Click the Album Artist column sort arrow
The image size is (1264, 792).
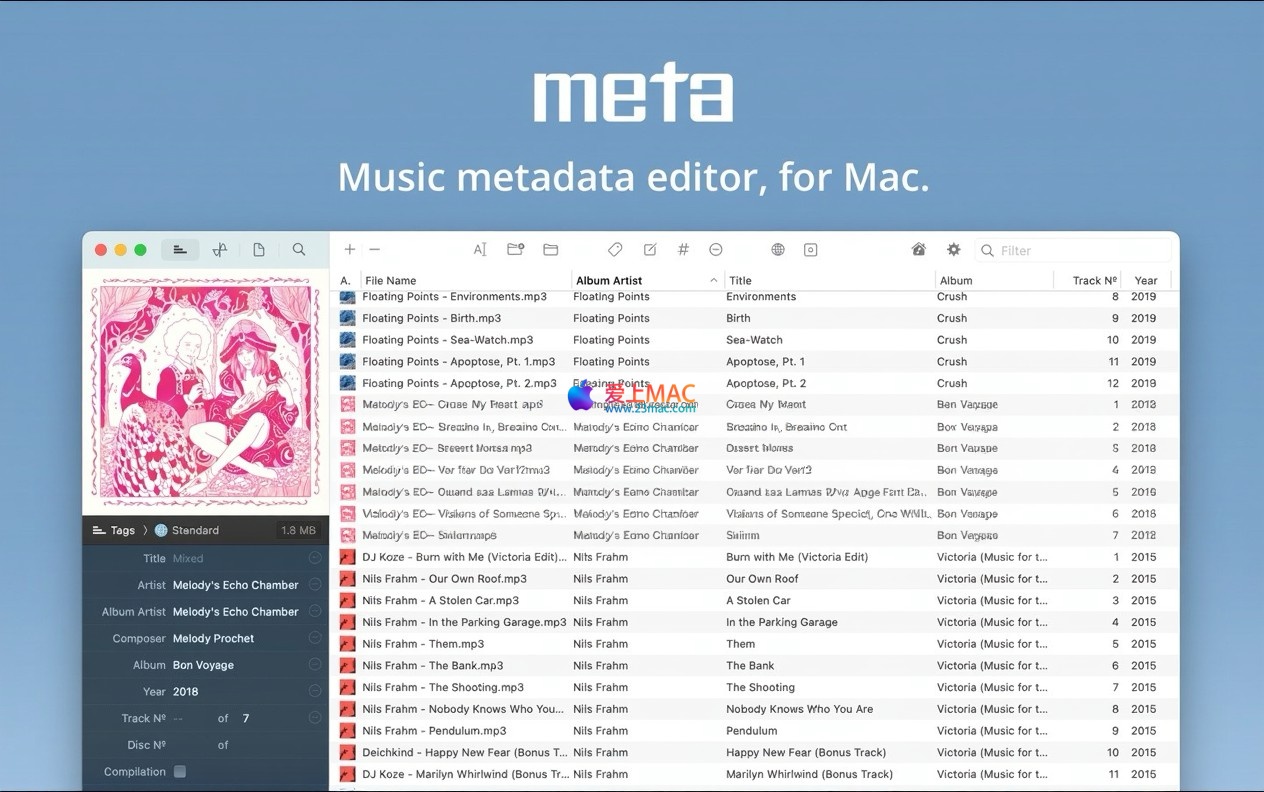[714, 281]
